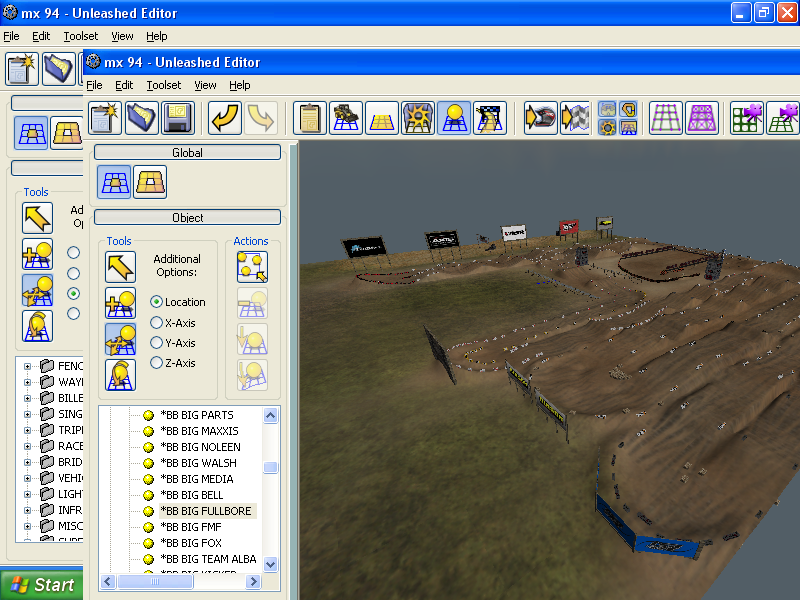Click the select multiple objects action icon
800x600 pixels.
coord(251,267)
